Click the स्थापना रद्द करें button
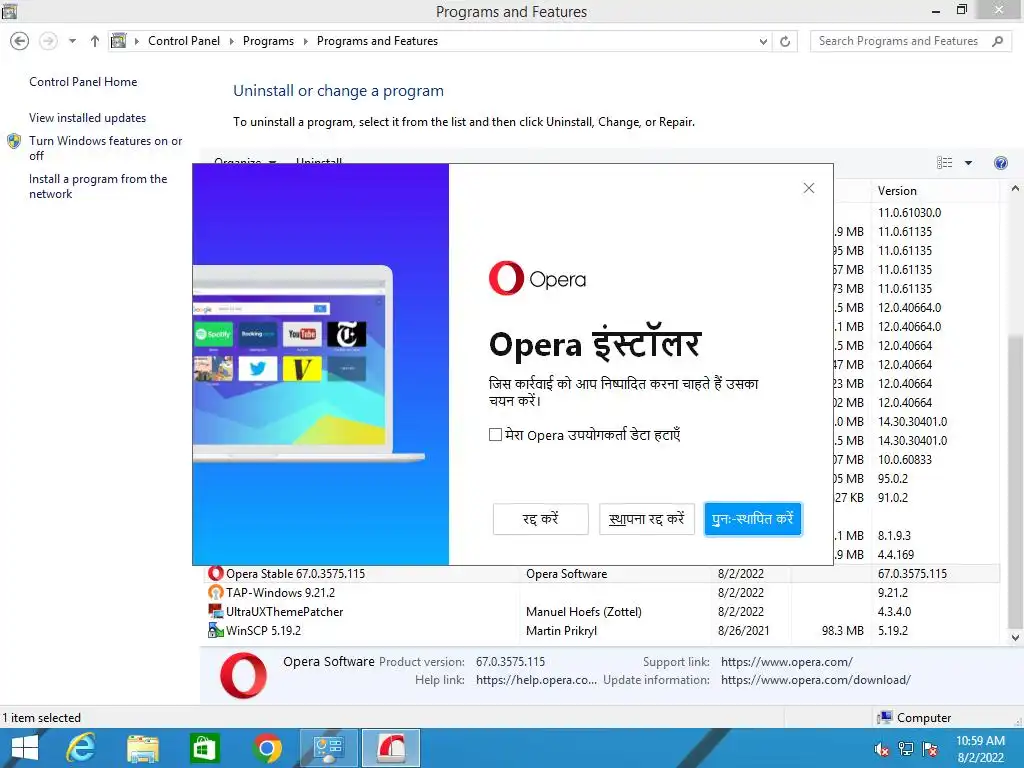Image resolution: width=1024 pixels, height=768 pixels. click(x=647, y=519)
